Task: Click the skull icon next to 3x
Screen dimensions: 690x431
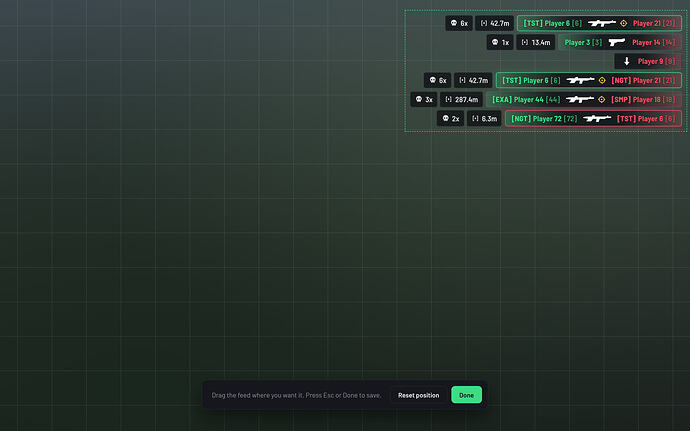Action: click(x=419, y=99)
